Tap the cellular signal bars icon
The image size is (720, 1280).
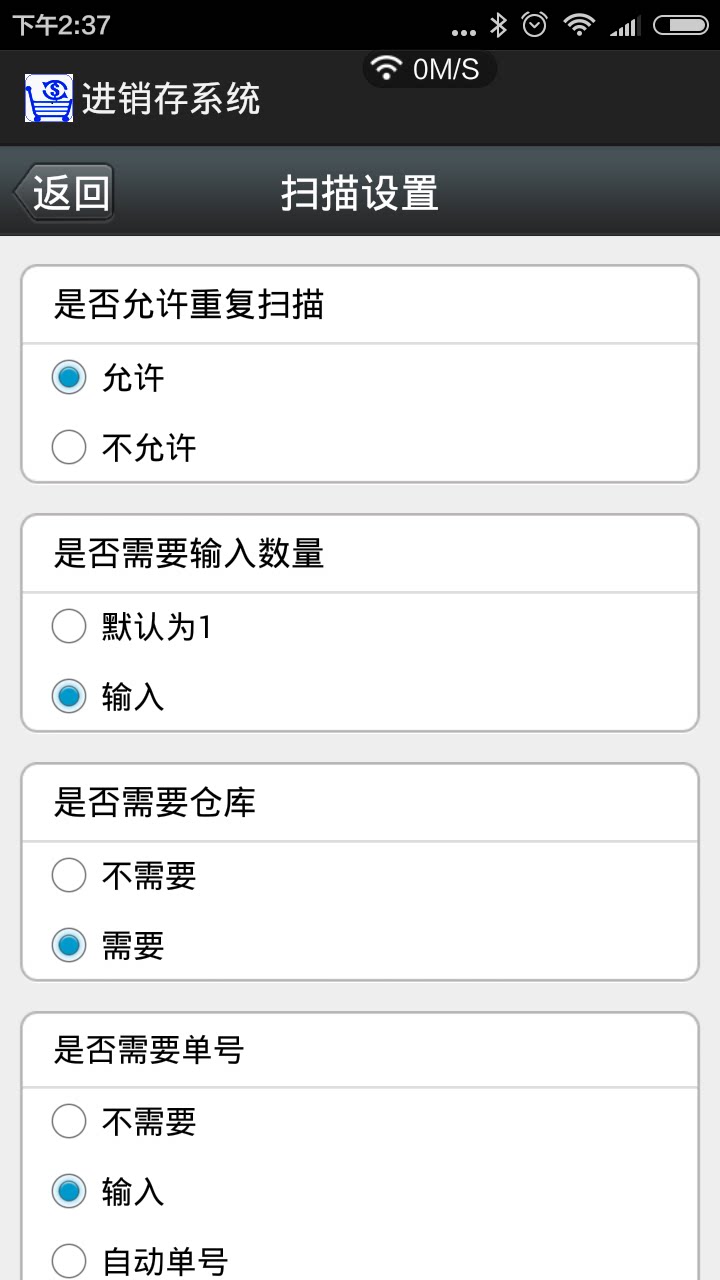coord(625,25)
